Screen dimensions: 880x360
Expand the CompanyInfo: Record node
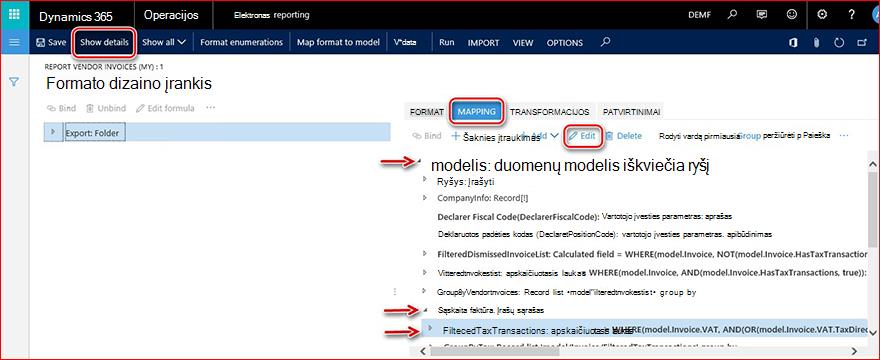(425, 198)
